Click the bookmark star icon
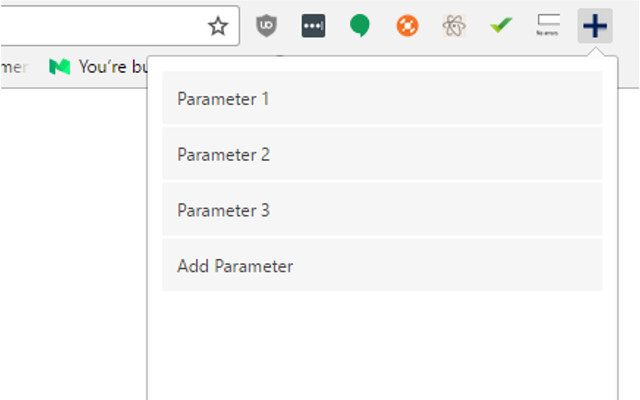This screenshot has width=640, height=400. [218, 26]
